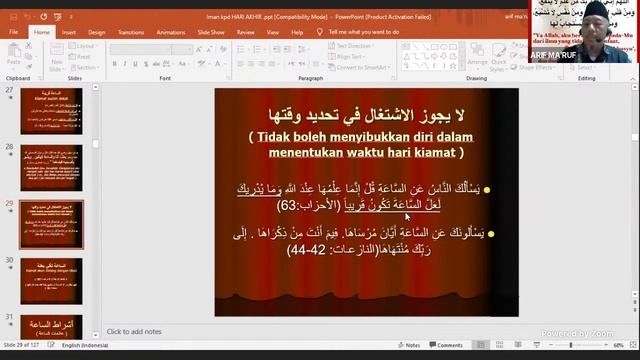Pick the star shape in the shapes gallery

point(453,66)
